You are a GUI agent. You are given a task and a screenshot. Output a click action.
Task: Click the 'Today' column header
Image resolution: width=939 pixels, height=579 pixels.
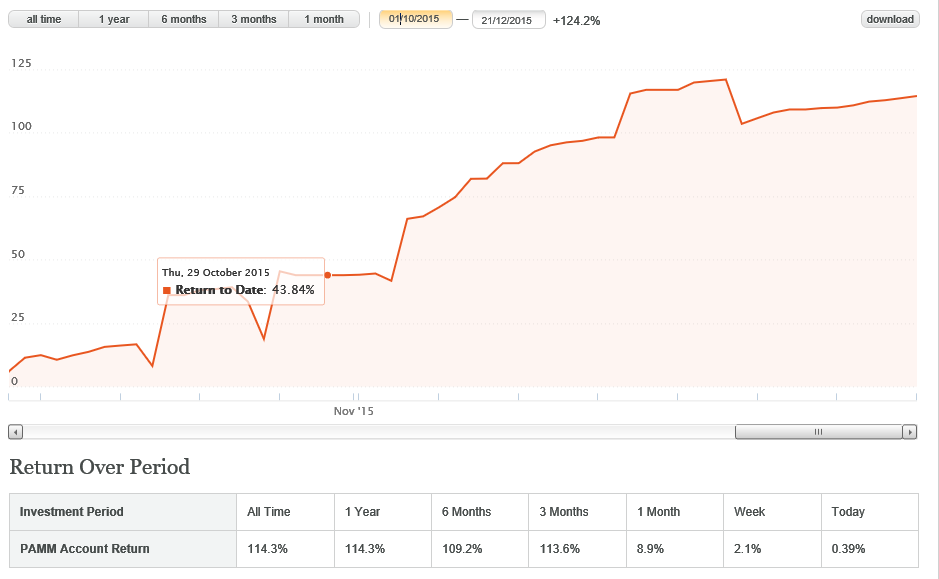coord(870,512)
